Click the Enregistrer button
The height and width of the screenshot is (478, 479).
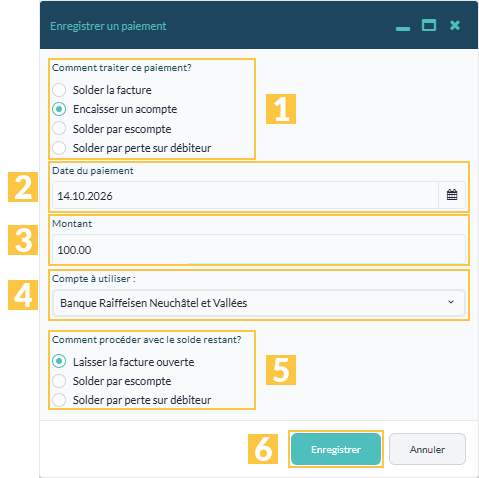click(336, 449)
